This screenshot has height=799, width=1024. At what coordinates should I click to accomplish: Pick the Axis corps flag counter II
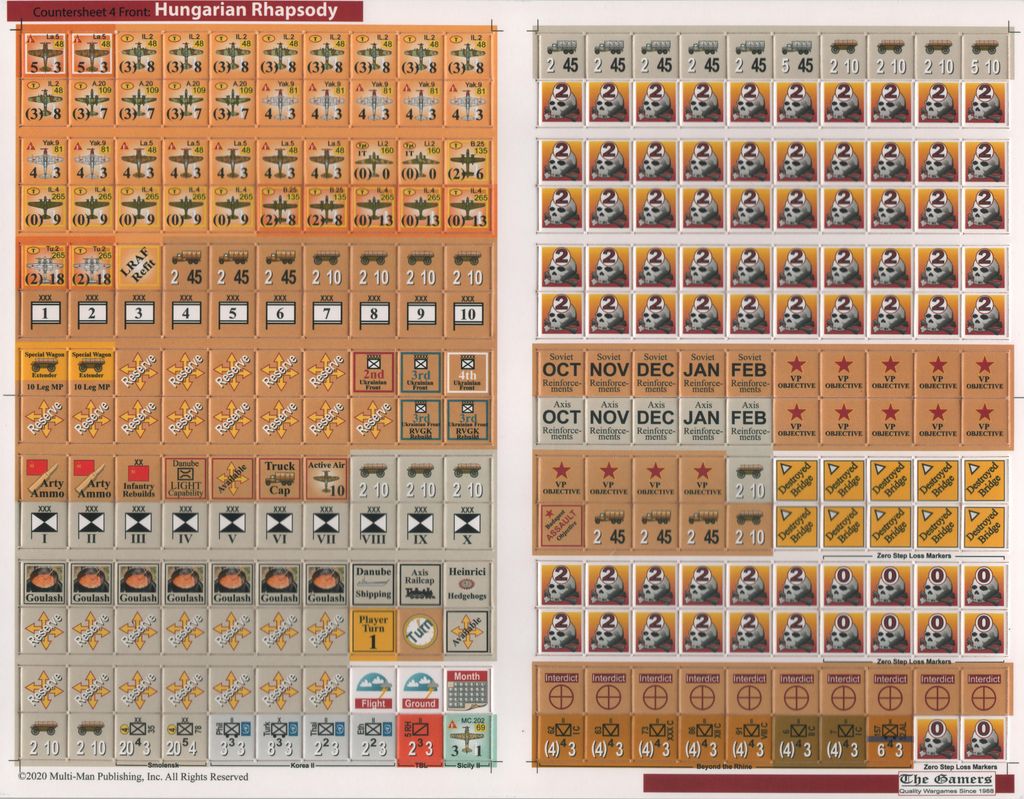(91, 525)
